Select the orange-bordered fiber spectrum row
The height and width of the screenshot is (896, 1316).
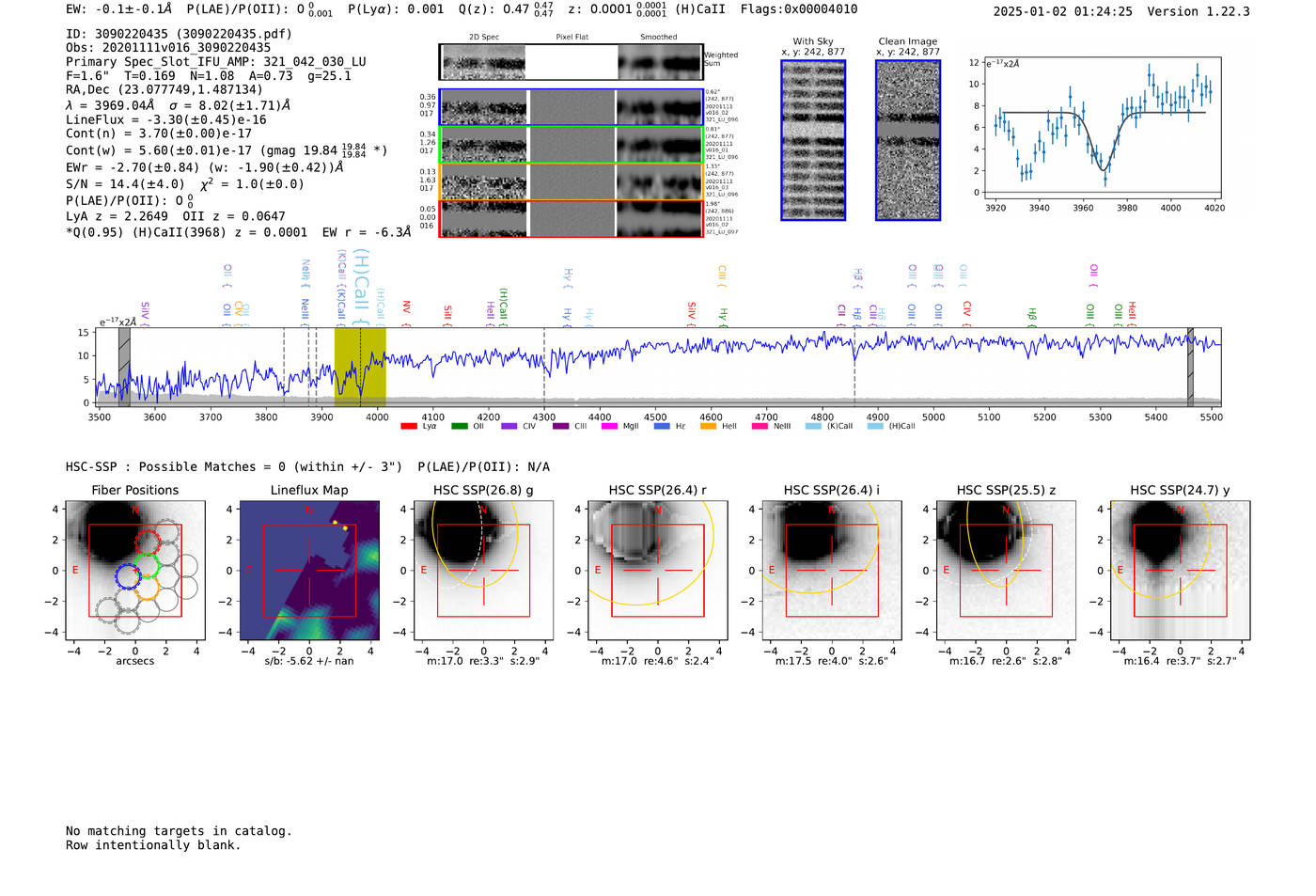572,181
